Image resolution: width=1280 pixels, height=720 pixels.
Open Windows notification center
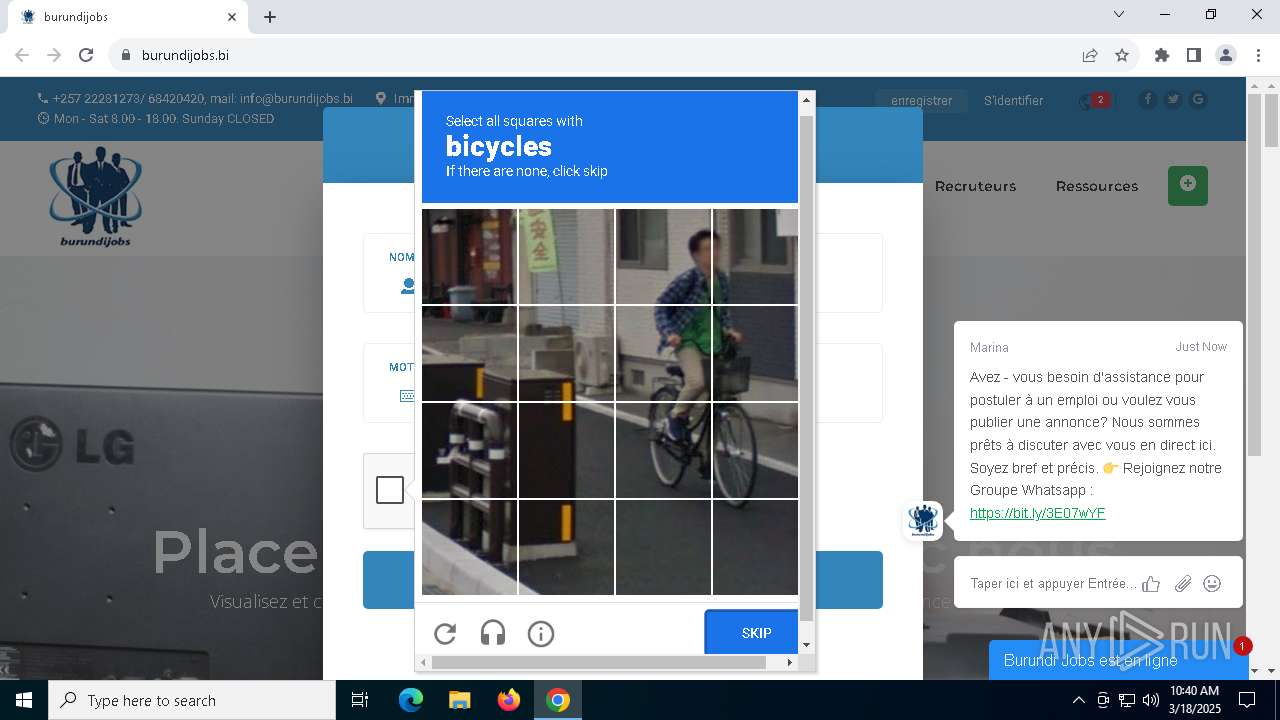coord(1247,700)
